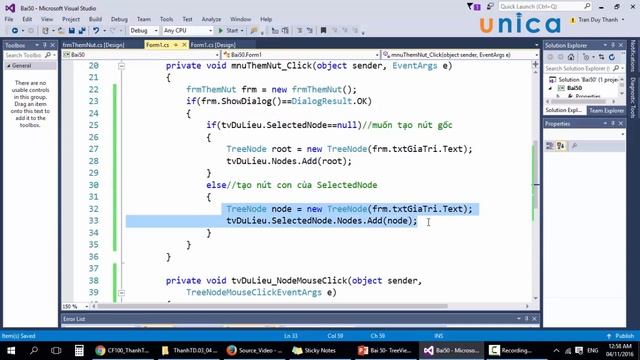Switch to frmThemNut.cs [Design] tab
Viewport: 640px width, 360px height.
click(x=93, y=45)
